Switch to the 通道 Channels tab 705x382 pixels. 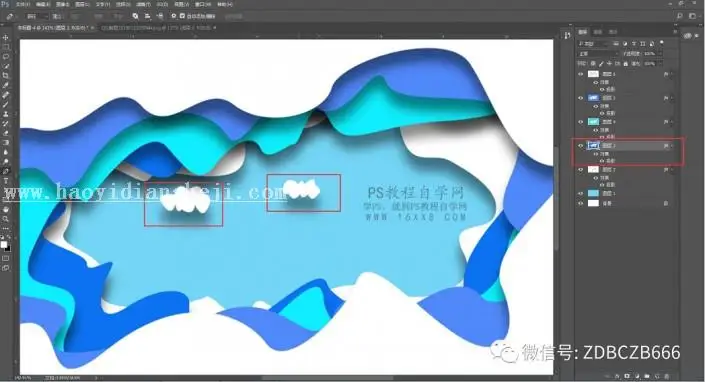598,32
